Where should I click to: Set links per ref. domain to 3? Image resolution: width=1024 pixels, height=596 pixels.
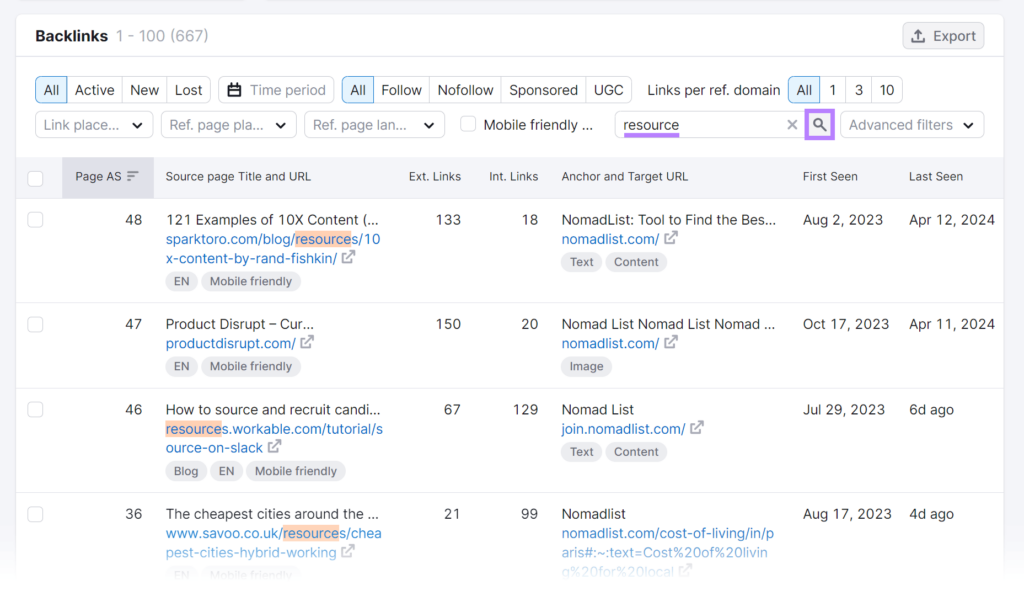point(859,90)
